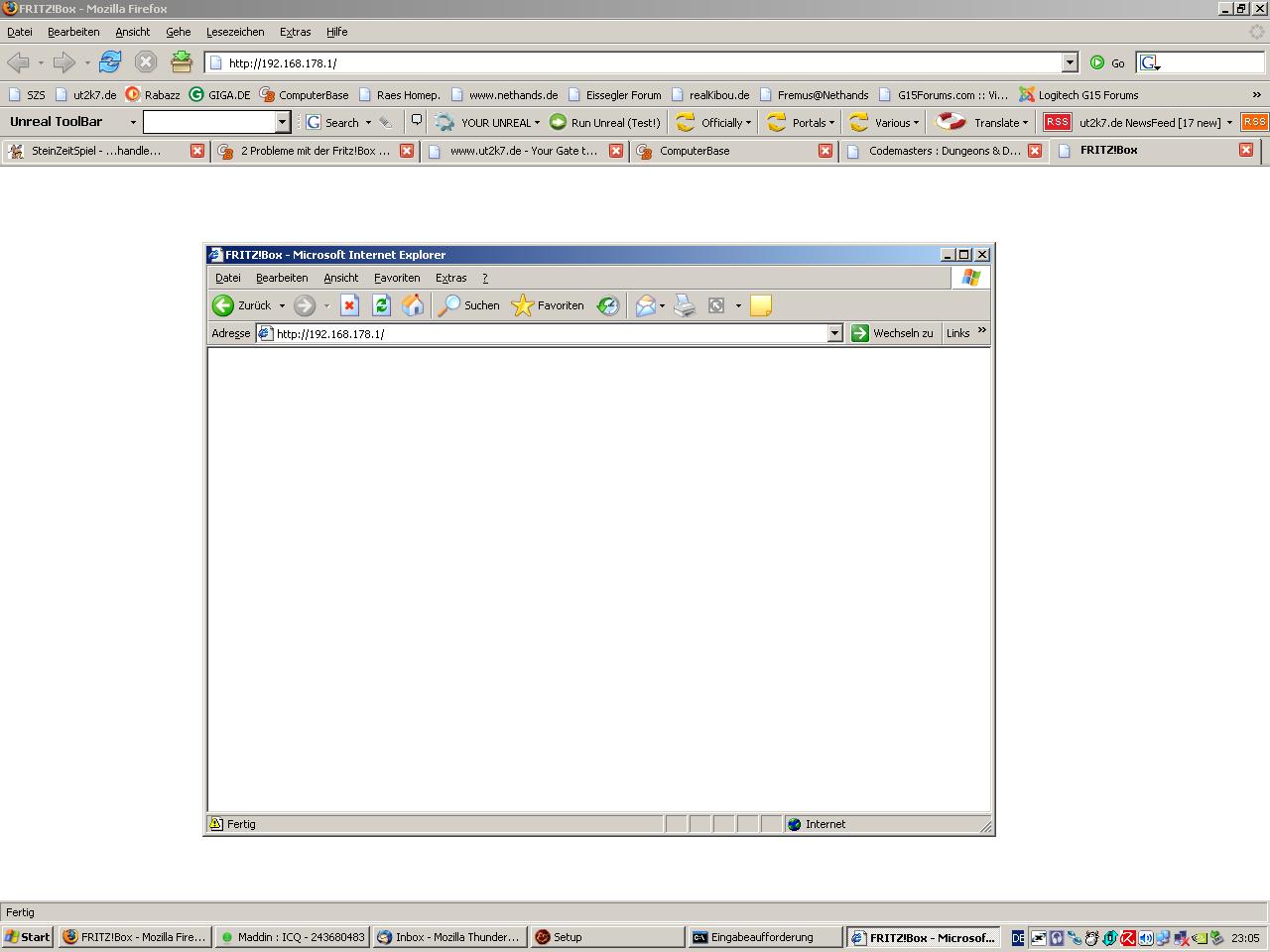Click the Internet Explorer mail icon
1270x952 pixels.
(646, 305)
